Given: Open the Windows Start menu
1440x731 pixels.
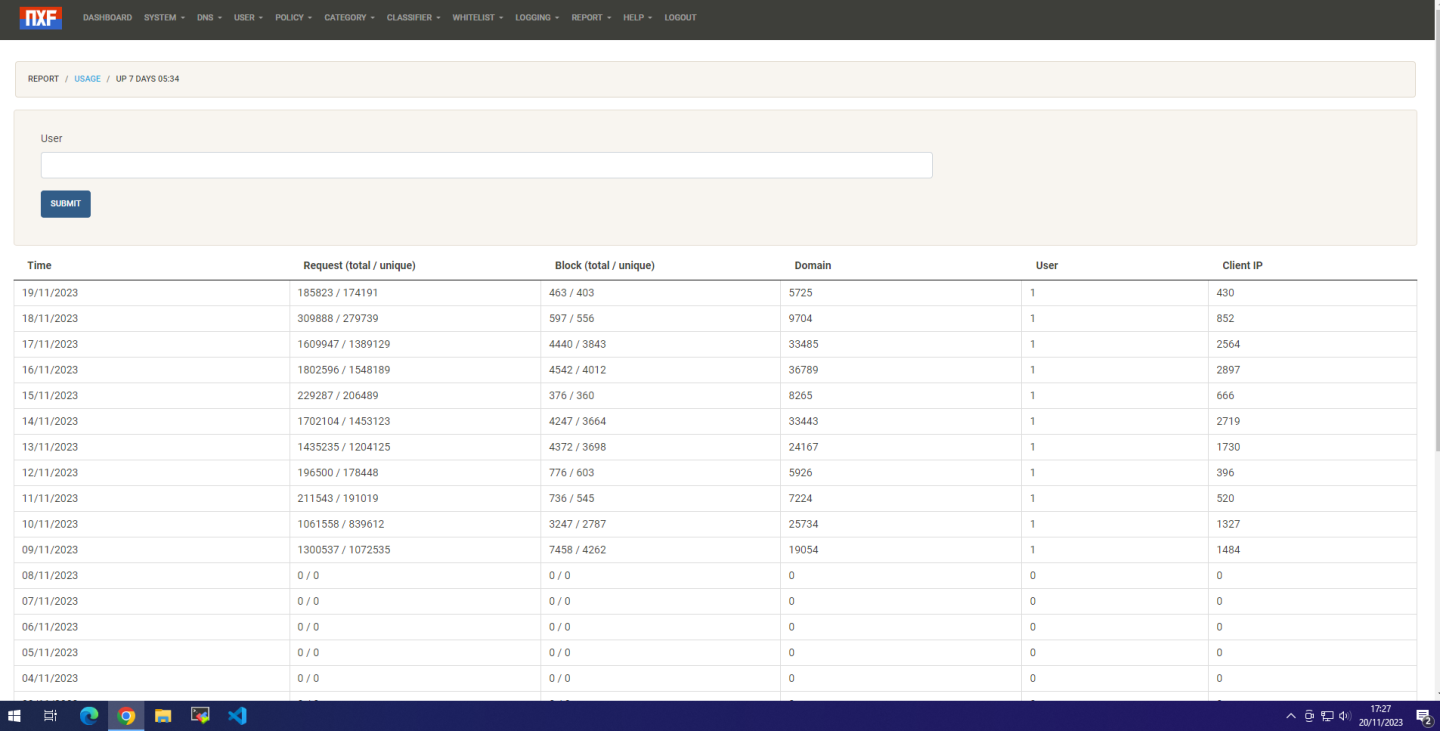Looking at the screenshot, I should tap(14, 716).
